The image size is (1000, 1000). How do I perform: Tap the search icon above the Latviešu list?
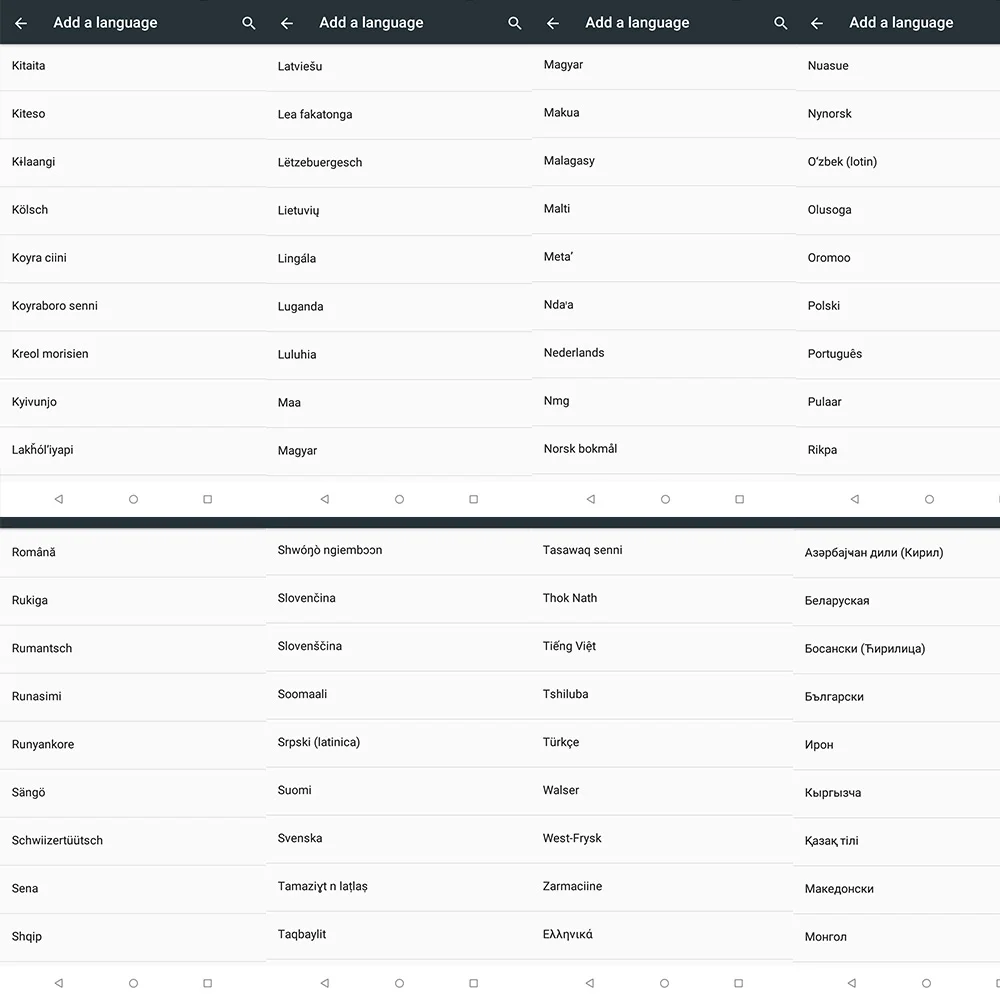tap(515, 24)
